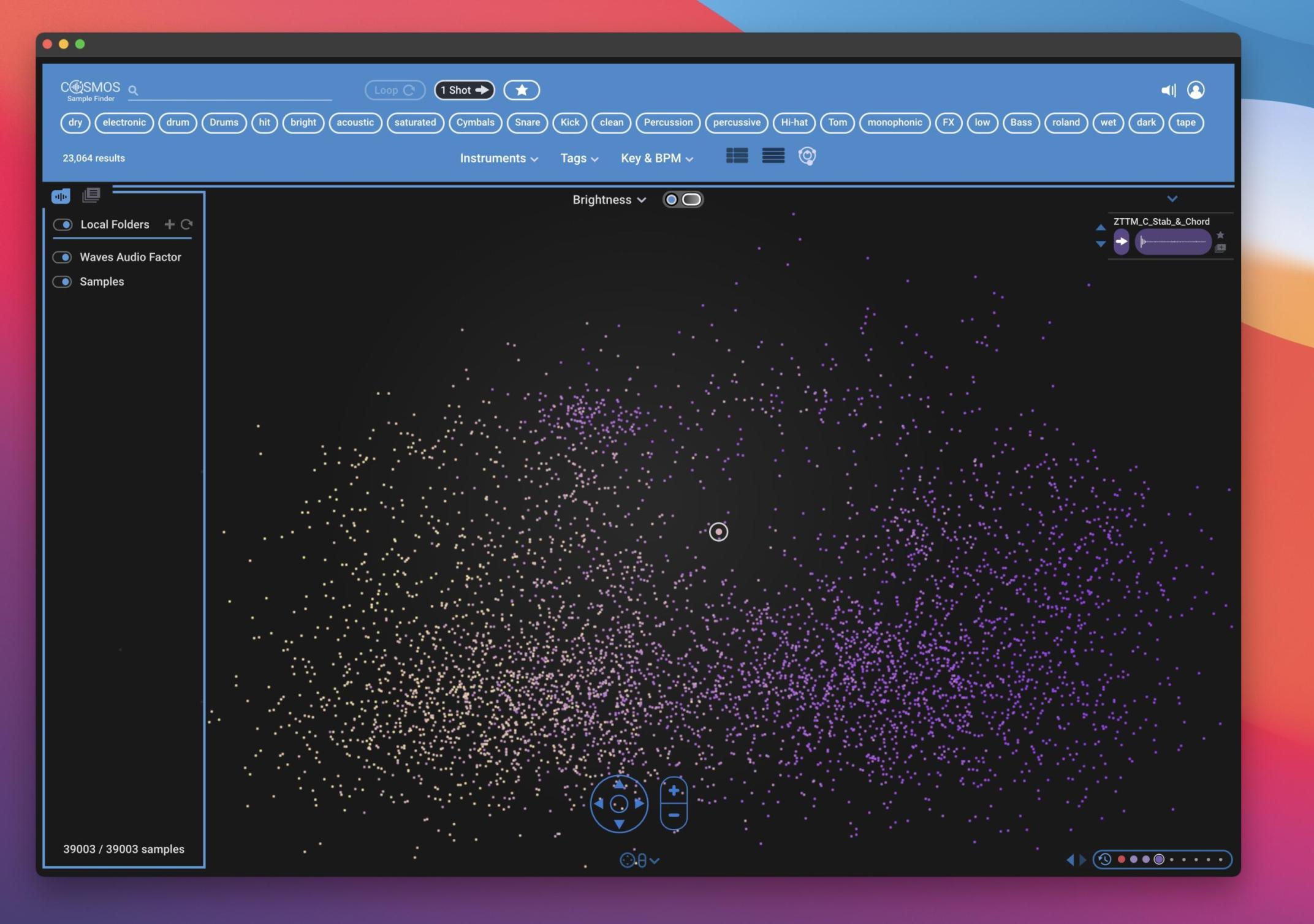
Task: Expand the Instruments filter
Action: 498,158
